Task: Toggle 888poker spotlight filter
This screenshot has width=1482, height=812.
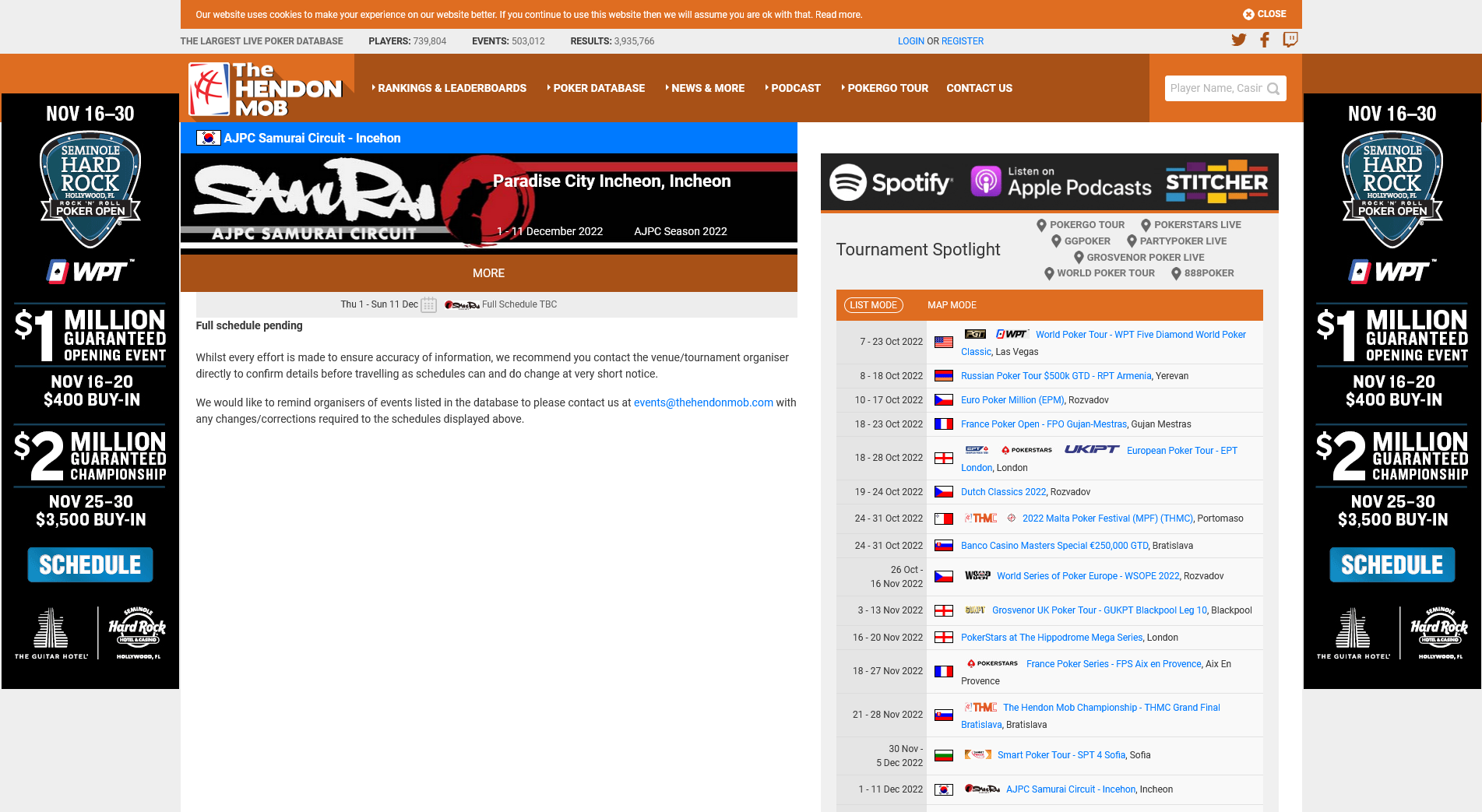Action: (x=1202, y=273)
